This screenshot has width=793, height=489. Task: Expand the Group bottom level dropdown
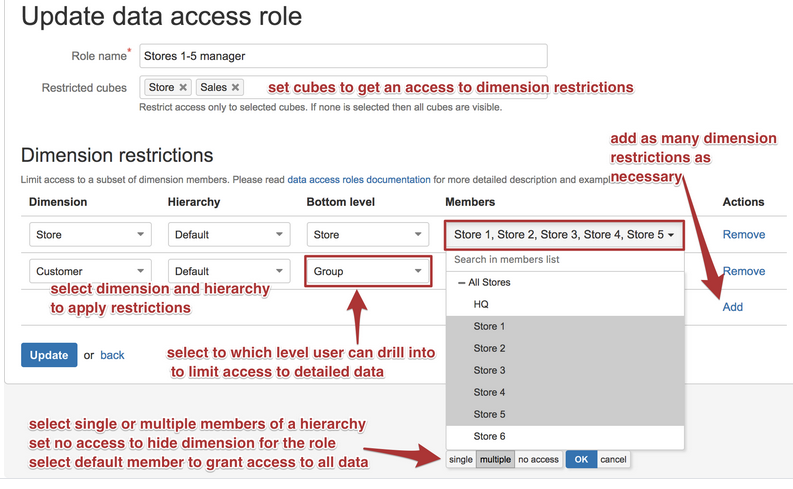pyautogui.click(x=366, y=271)
